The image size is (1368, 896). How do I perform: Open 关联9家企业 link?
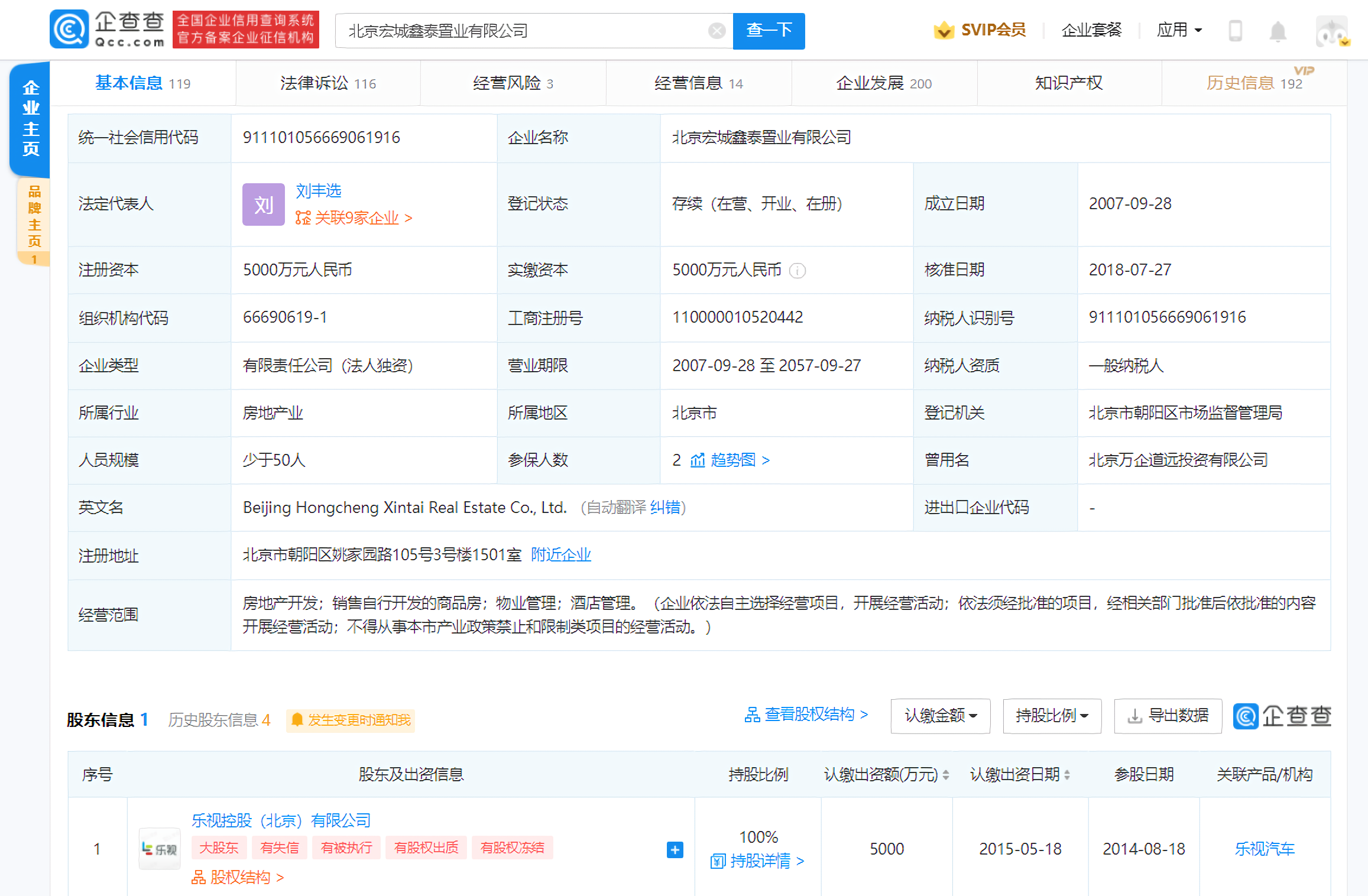click(354, 218)
